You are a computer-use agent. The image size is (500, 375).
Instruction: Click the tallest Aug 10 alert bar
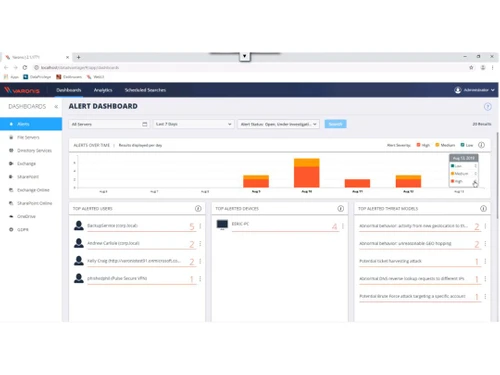(307, 173)
